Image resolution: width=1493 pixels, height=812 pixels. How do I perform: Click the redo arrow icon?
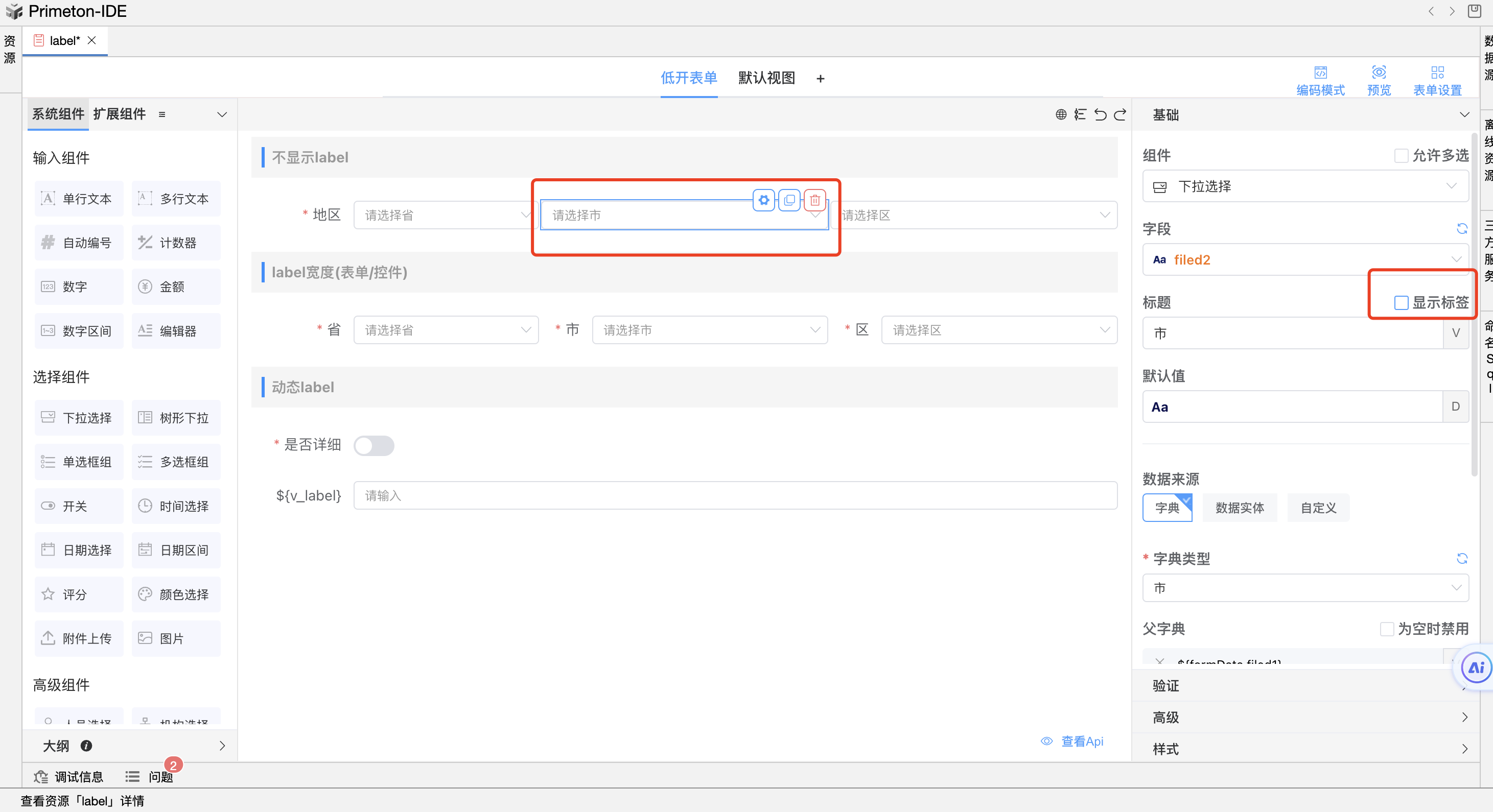click(1120, 115)
